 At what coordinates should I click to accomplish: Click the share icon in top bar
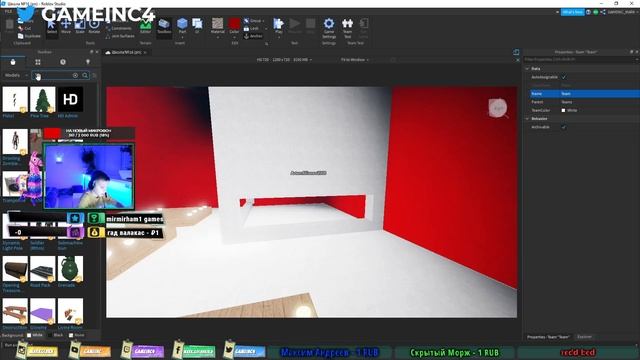[603, 12]
